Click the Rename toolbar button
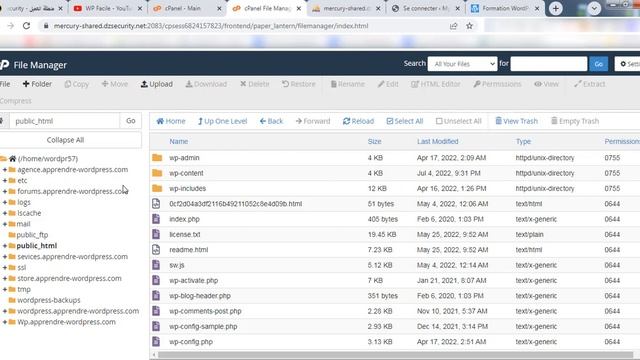Screen dimensions: 640x360 [x=347, y=84]
